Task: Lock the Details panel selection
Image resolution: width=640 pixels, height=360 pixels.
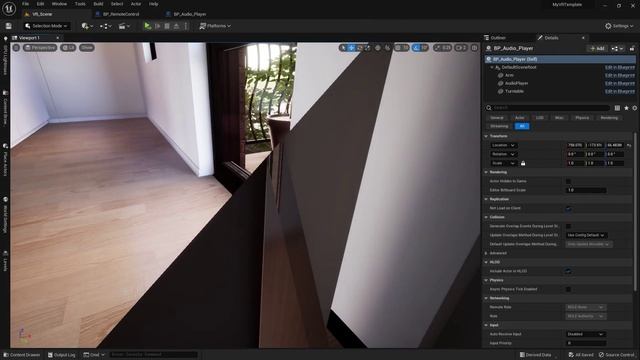Action: (x=632, y=48)
